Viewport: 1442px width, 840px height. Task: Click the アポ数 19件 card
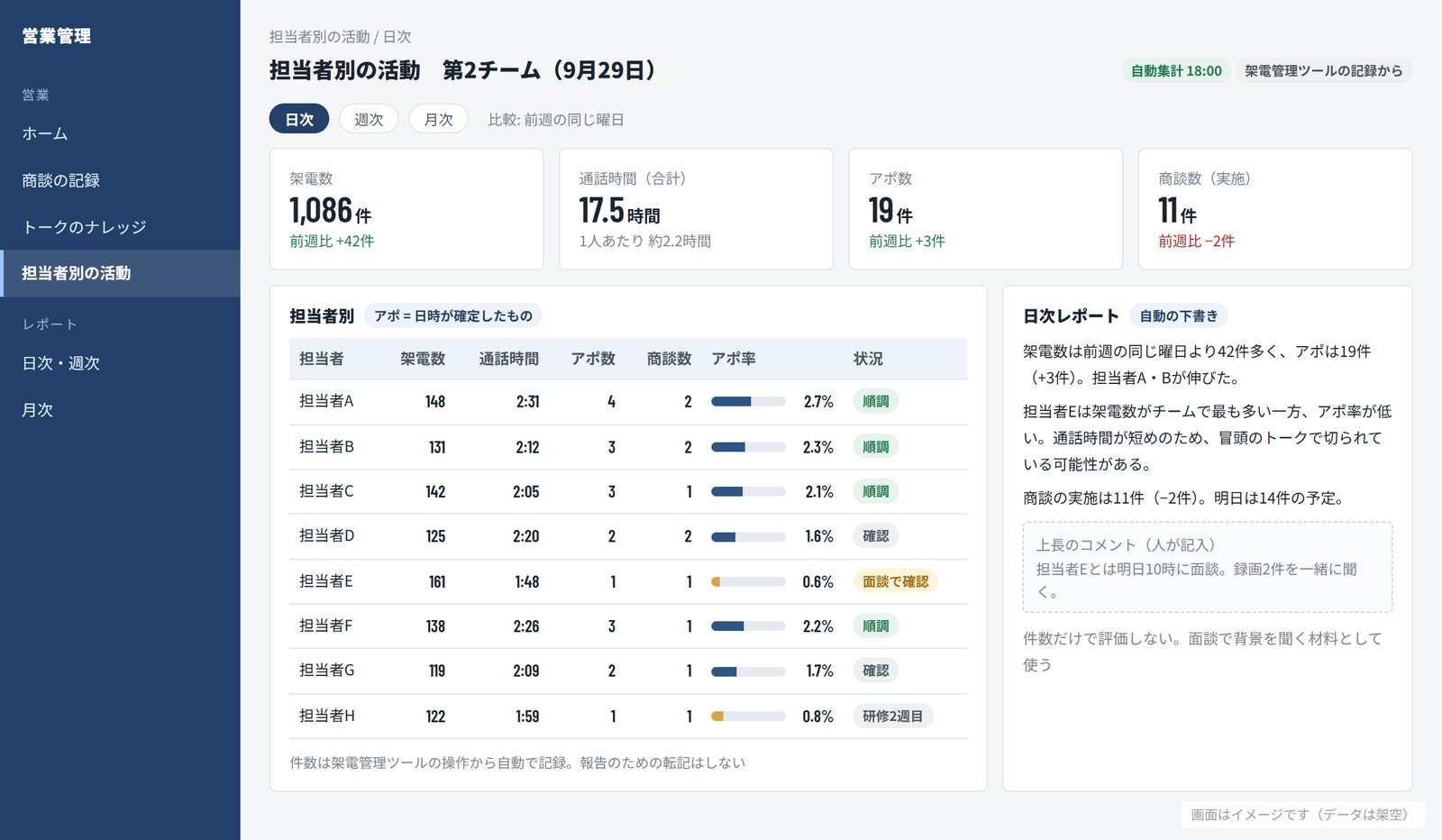[985, 209]
